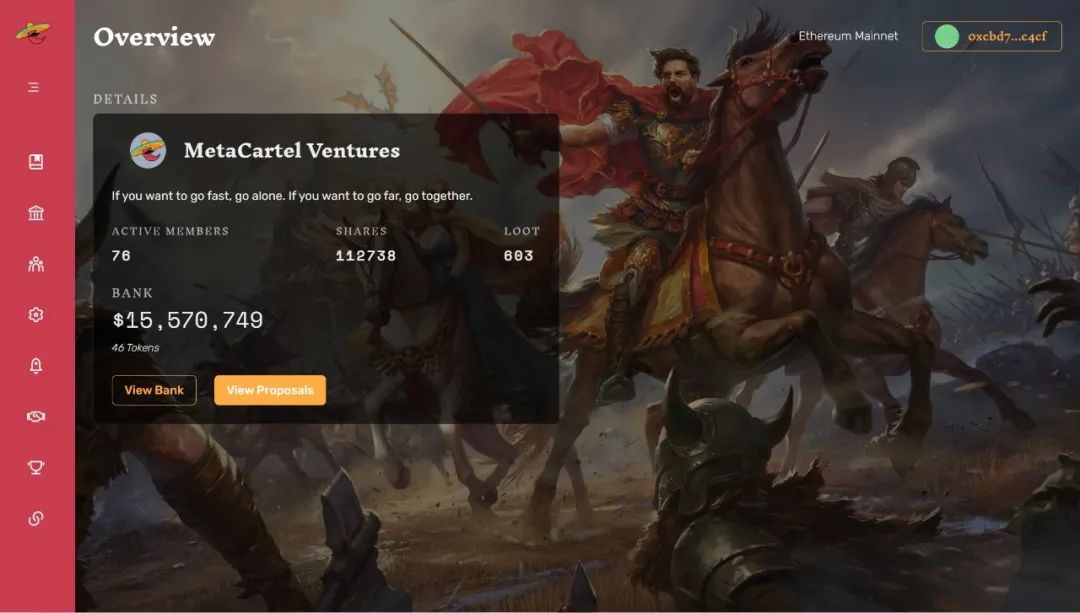Open the hamburger menu in the sidebar

coord(34,87)
